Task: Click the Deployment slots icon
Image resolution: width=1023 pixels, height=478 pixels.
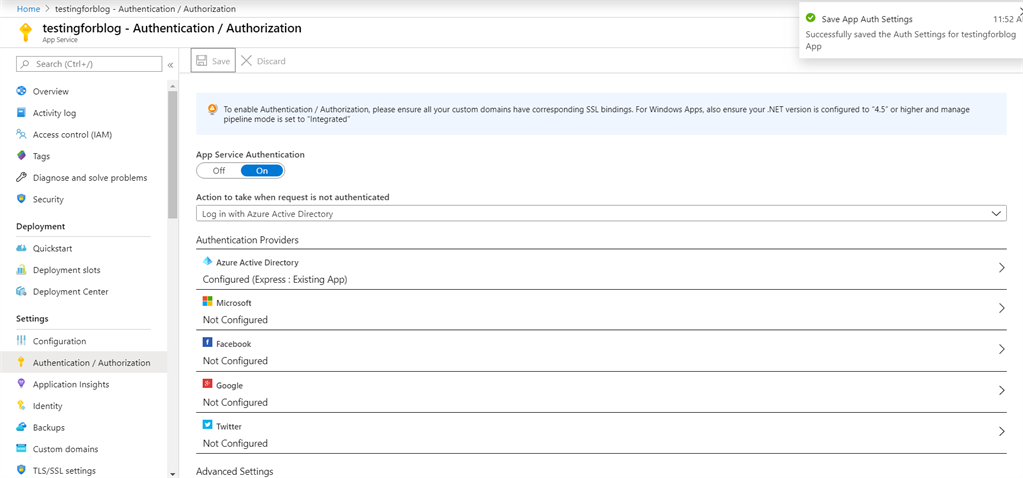Action: point(21,270)
